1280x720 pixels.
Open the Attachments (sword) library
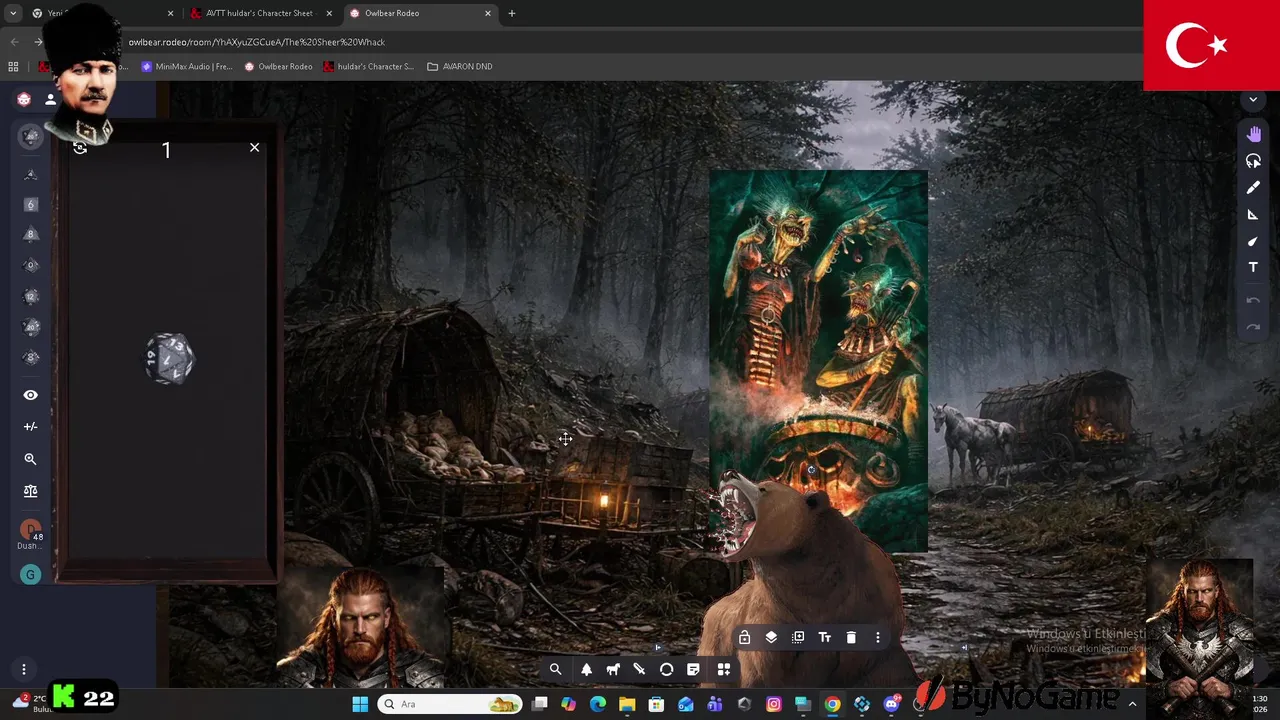[x=640, y=670]
